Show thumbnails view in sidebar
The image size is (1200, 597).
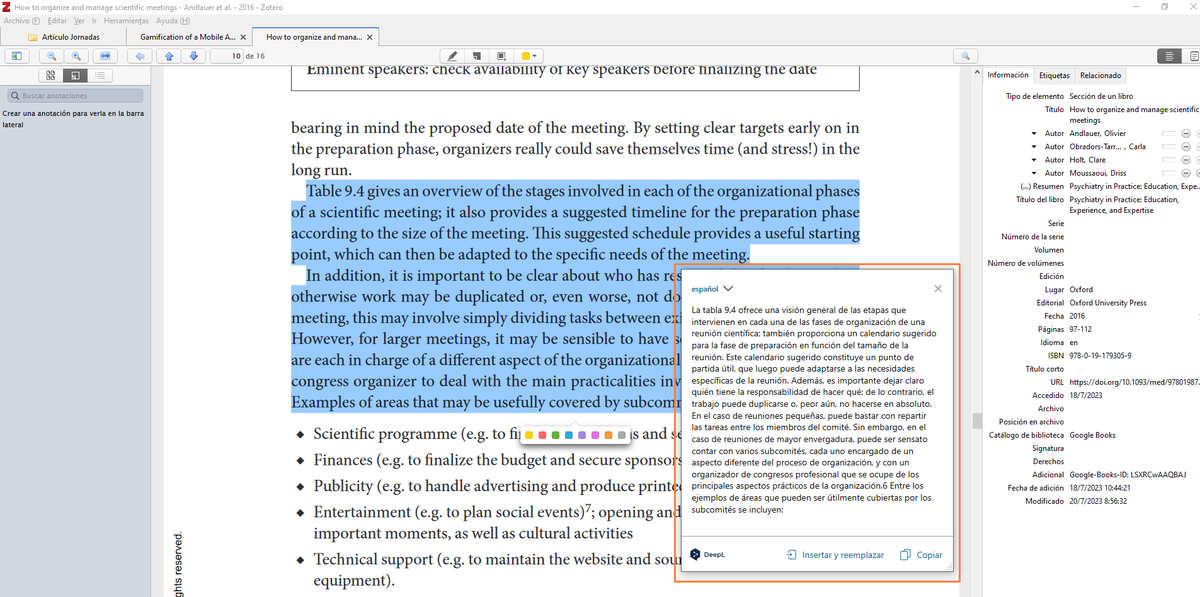50,75
